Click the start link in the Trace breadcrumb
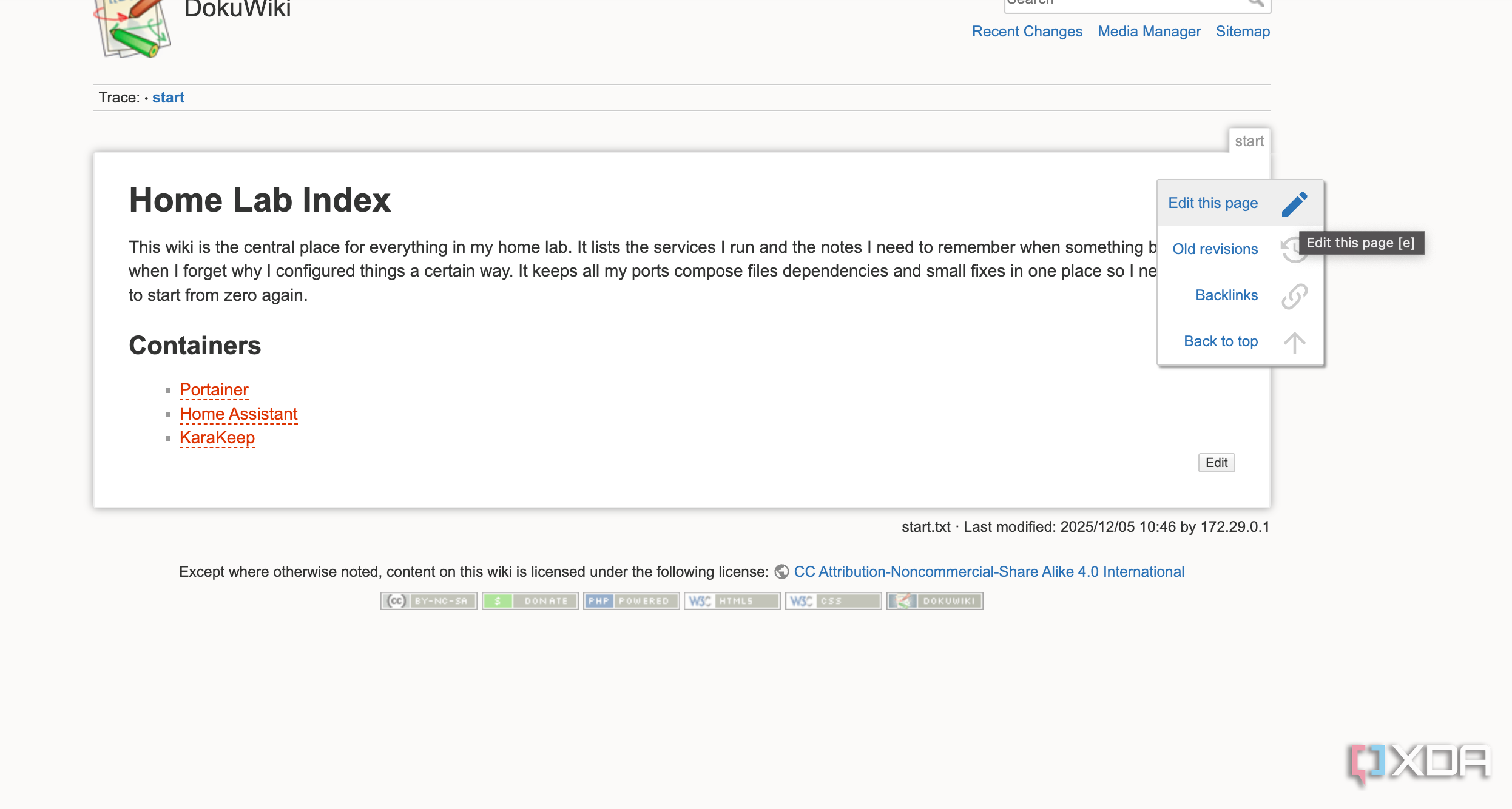Viewport: 1512px width, 809px height. (x=168, y=98)
